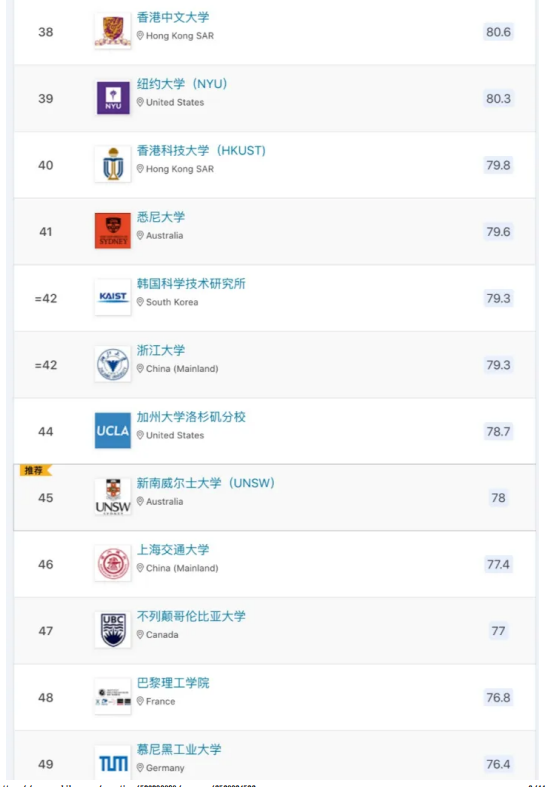Open the 纽约大学 (NYU) link
Image resolution: width=552 pixels, height=787 pixels.
point(182,84)
